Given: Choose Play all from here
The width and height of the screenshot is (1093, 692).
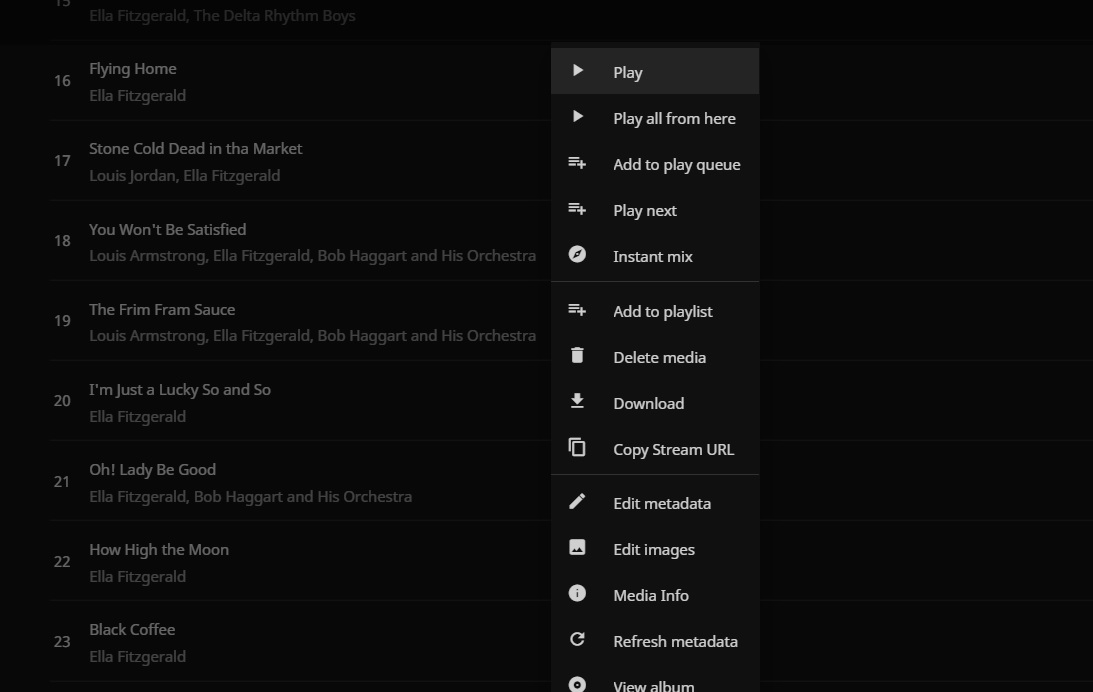Looking at the screenshot, I should coord(674,118).
